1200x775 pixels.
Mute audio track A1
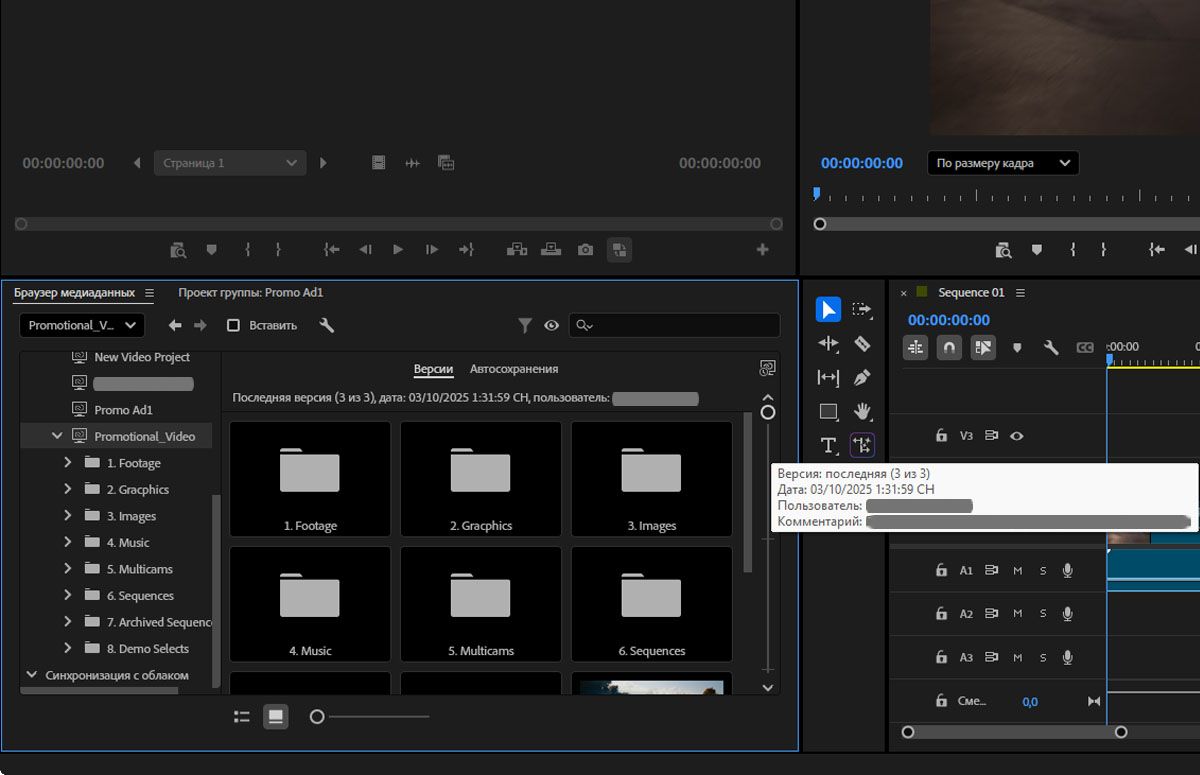1017,571
